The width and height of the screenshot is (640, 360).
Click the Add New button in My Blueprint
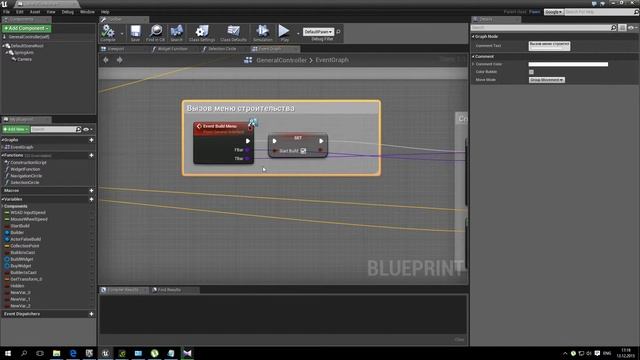16,129
